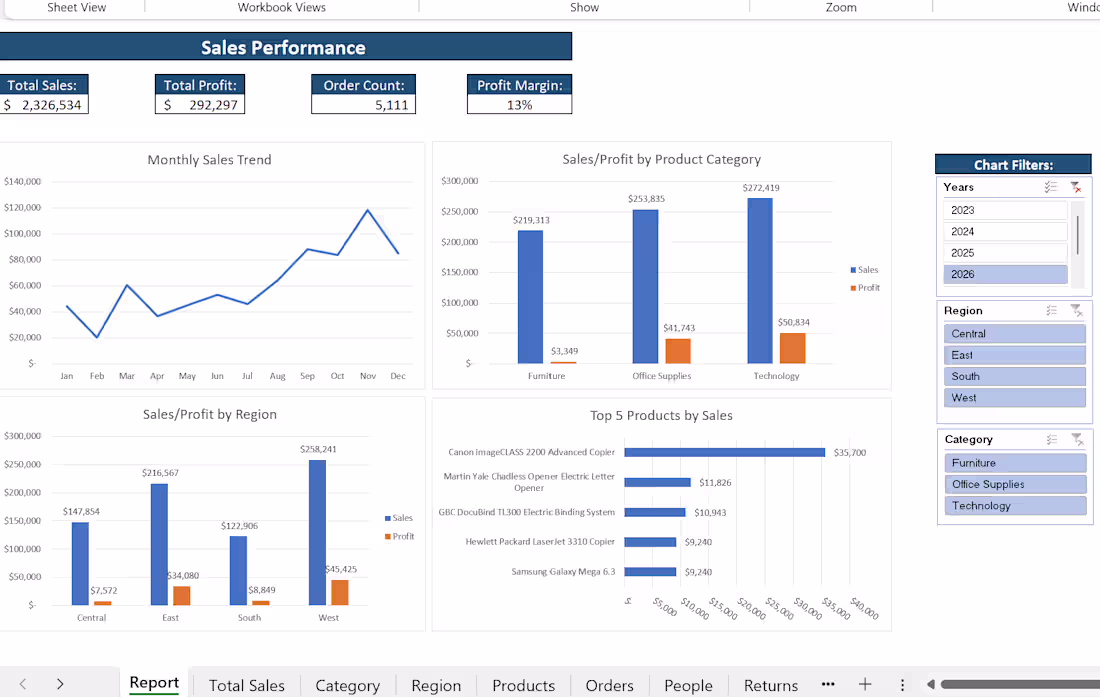1100x697 pixels.
Task: Click the West region sales bar
Action: point(317,532)
